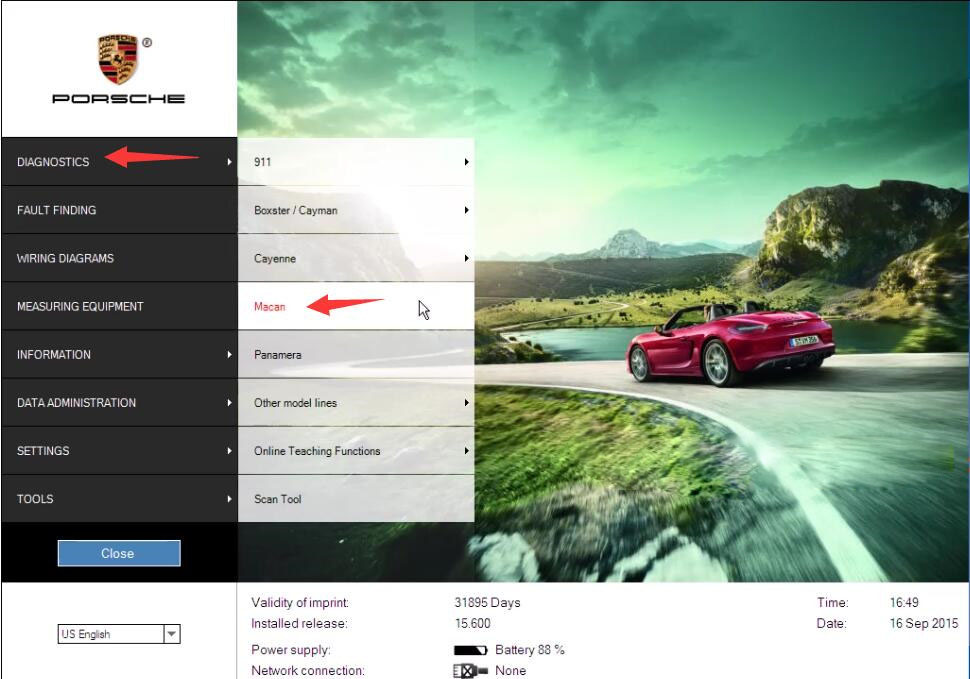Image resolution: width=970 pixels, height=679 pixels.
Task: Click the "31895 Days" validity value
Action: click(487, 603)
